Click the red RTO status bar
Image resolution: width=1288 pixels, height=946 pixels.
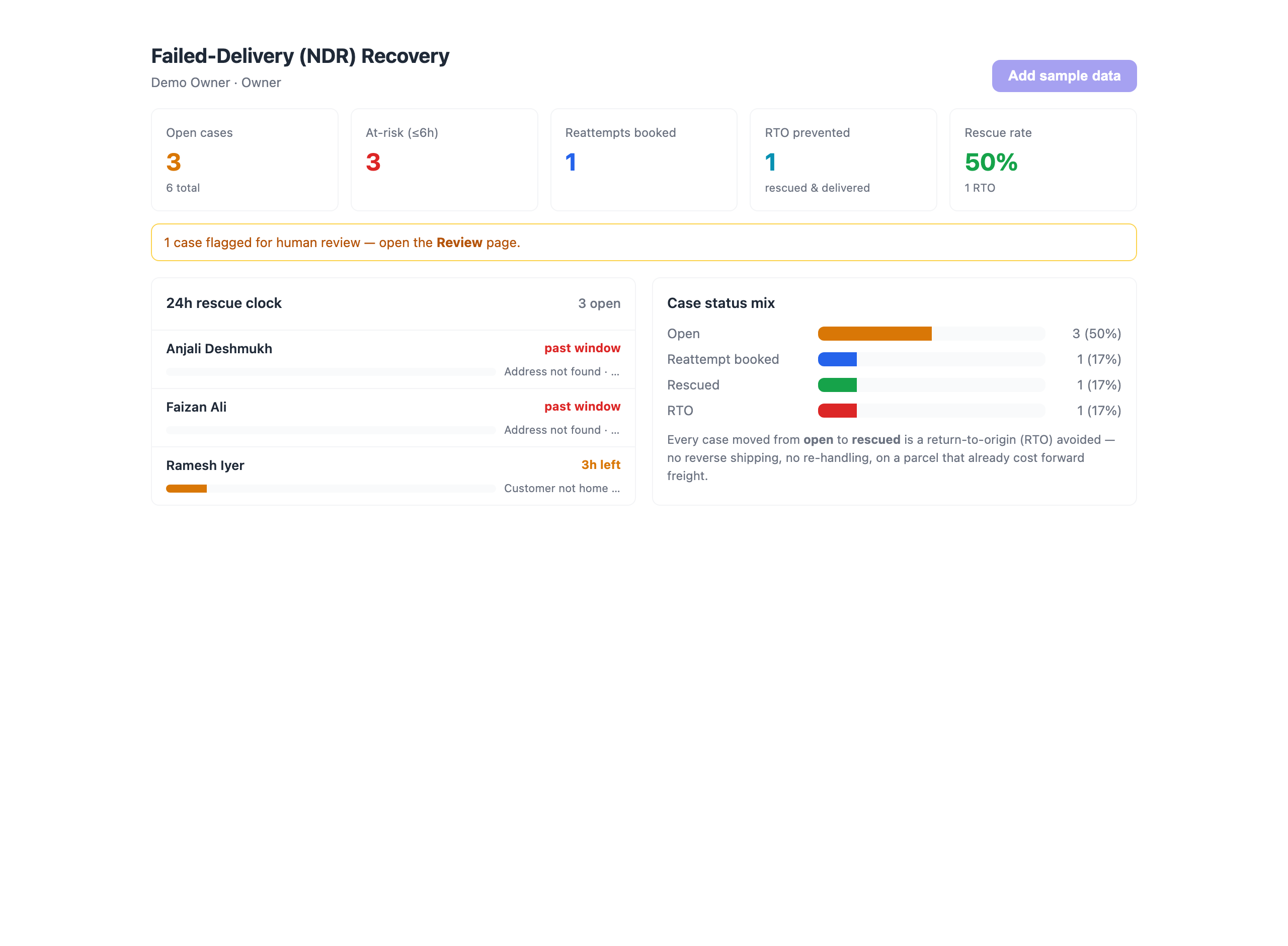[837, 411]
